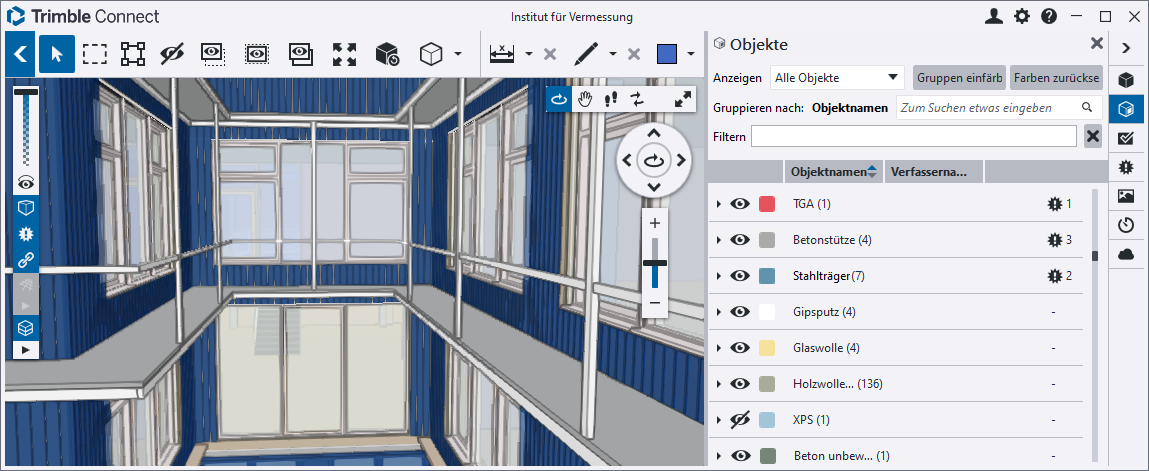Click the 'Farben zurückse' button
1149x471 pixels.
pyautogui.click(x=1056, y=78)
